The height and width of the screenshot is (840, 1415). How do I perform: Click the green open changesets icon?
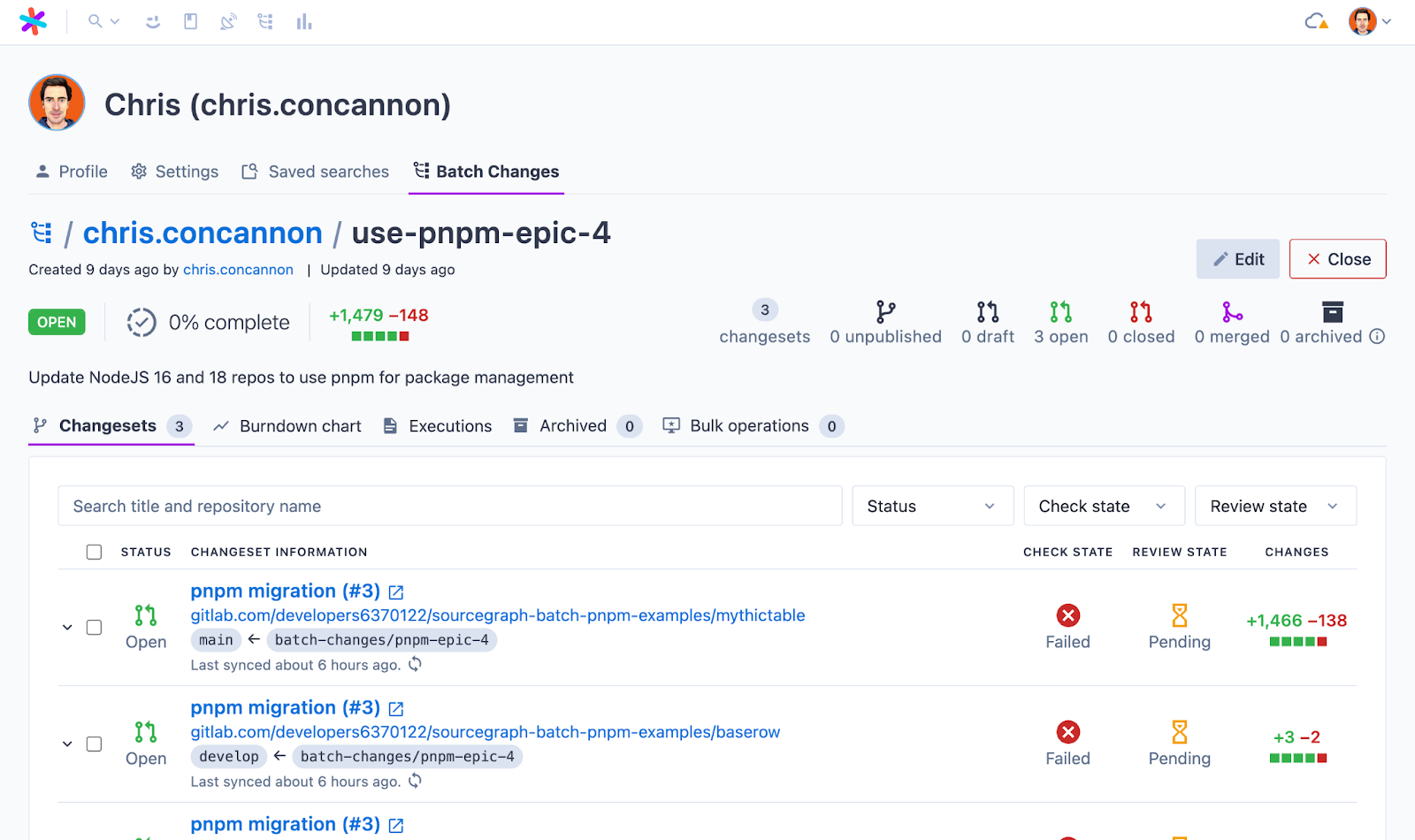[1061, 311]
